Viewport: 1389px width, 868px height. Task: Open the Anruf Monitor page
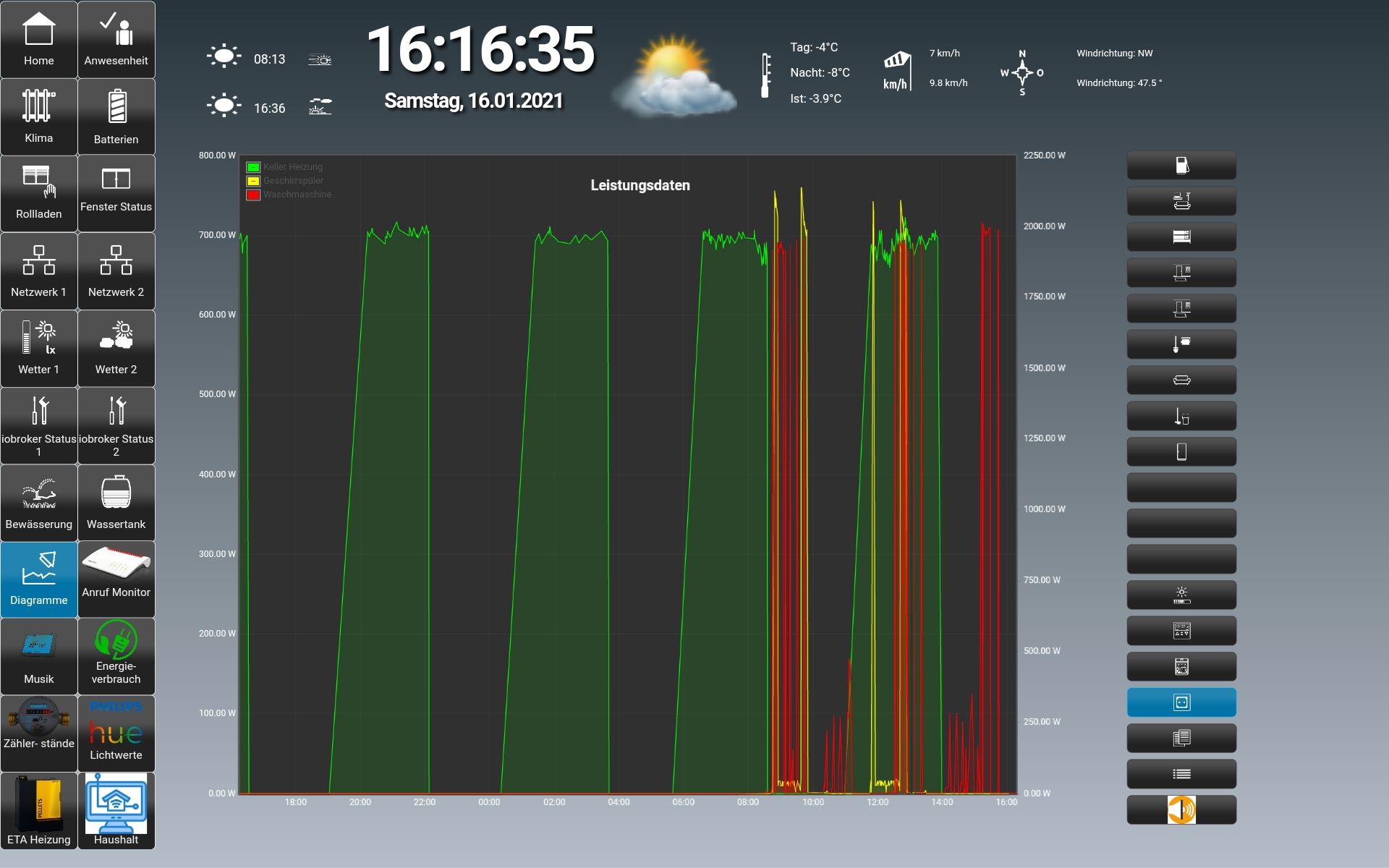(116, 579)
